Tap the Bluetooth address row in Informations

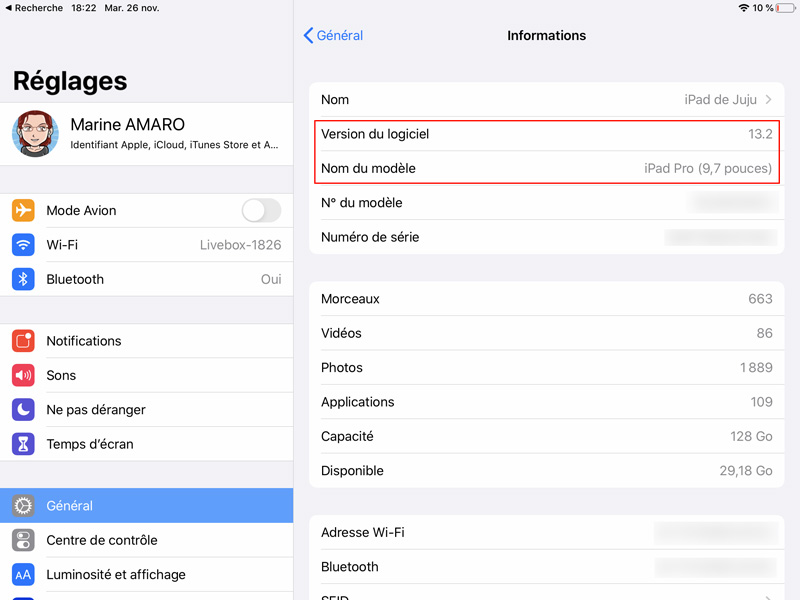(x=546, y=567)
